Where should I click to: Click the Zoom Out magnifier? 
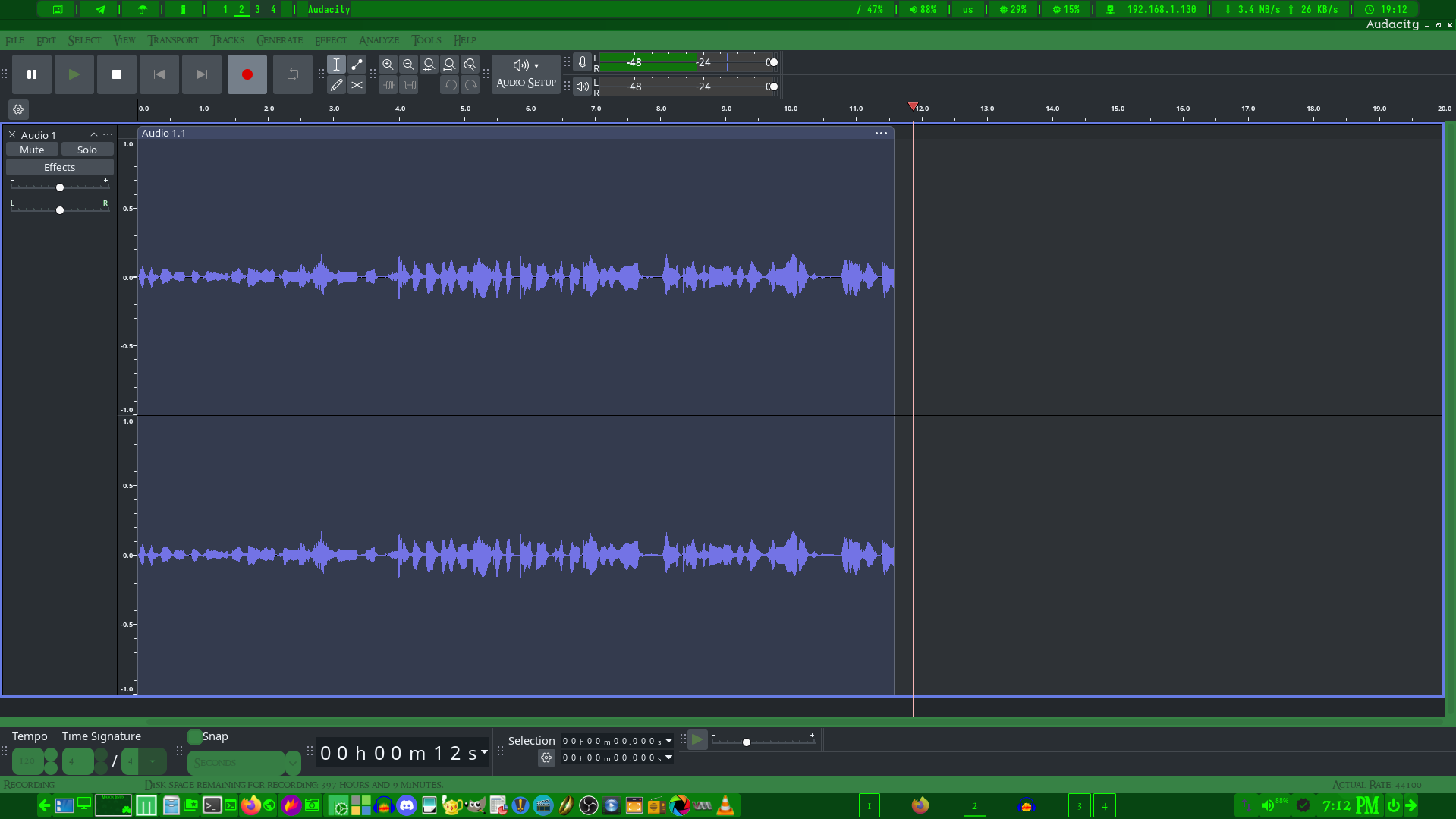[408, 65]
